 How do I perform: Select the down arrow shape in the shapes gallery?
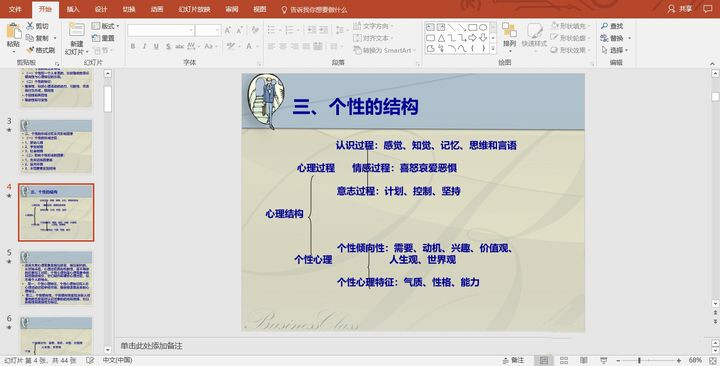click(x=483, y=38)
